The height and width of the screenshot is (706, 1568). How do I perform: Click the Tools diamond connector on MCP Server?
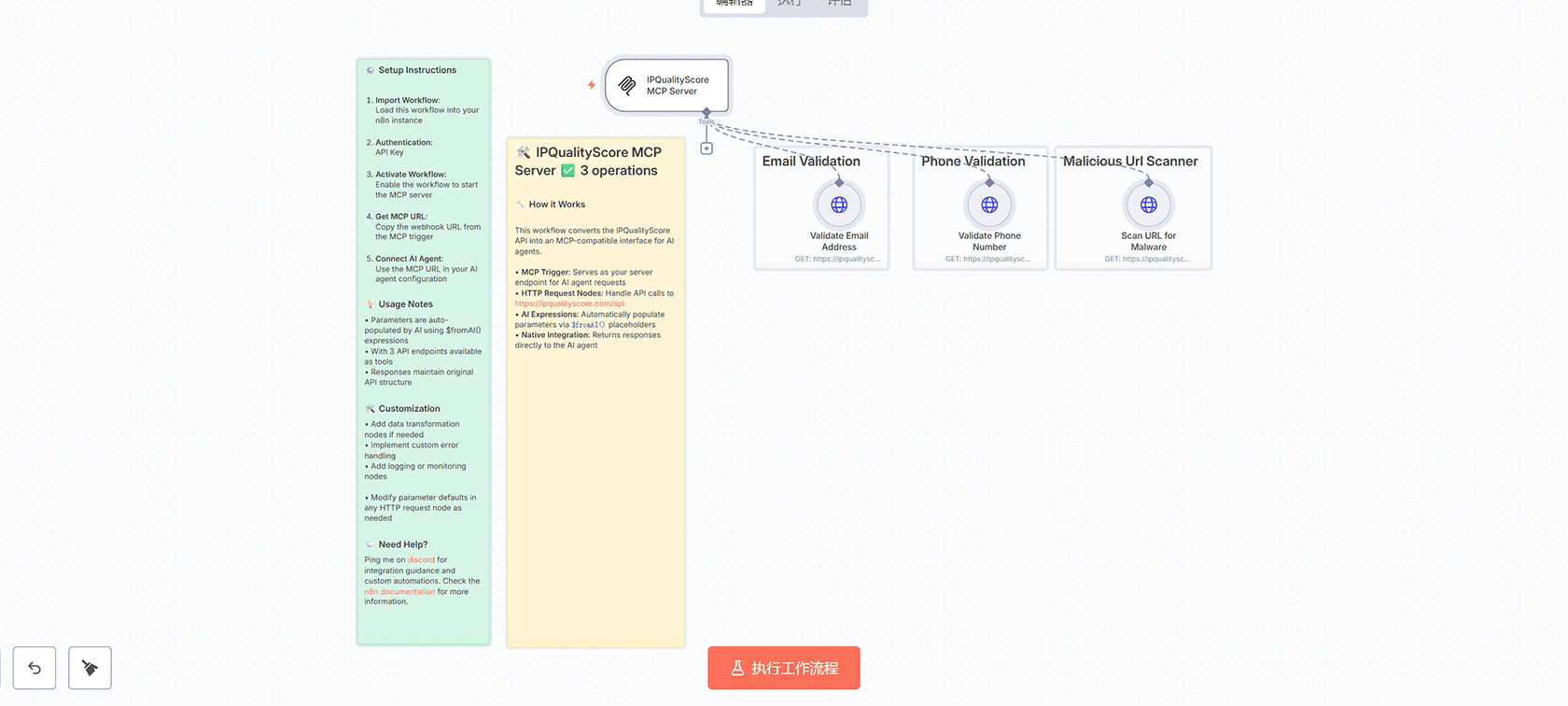[x=707, y=112]
